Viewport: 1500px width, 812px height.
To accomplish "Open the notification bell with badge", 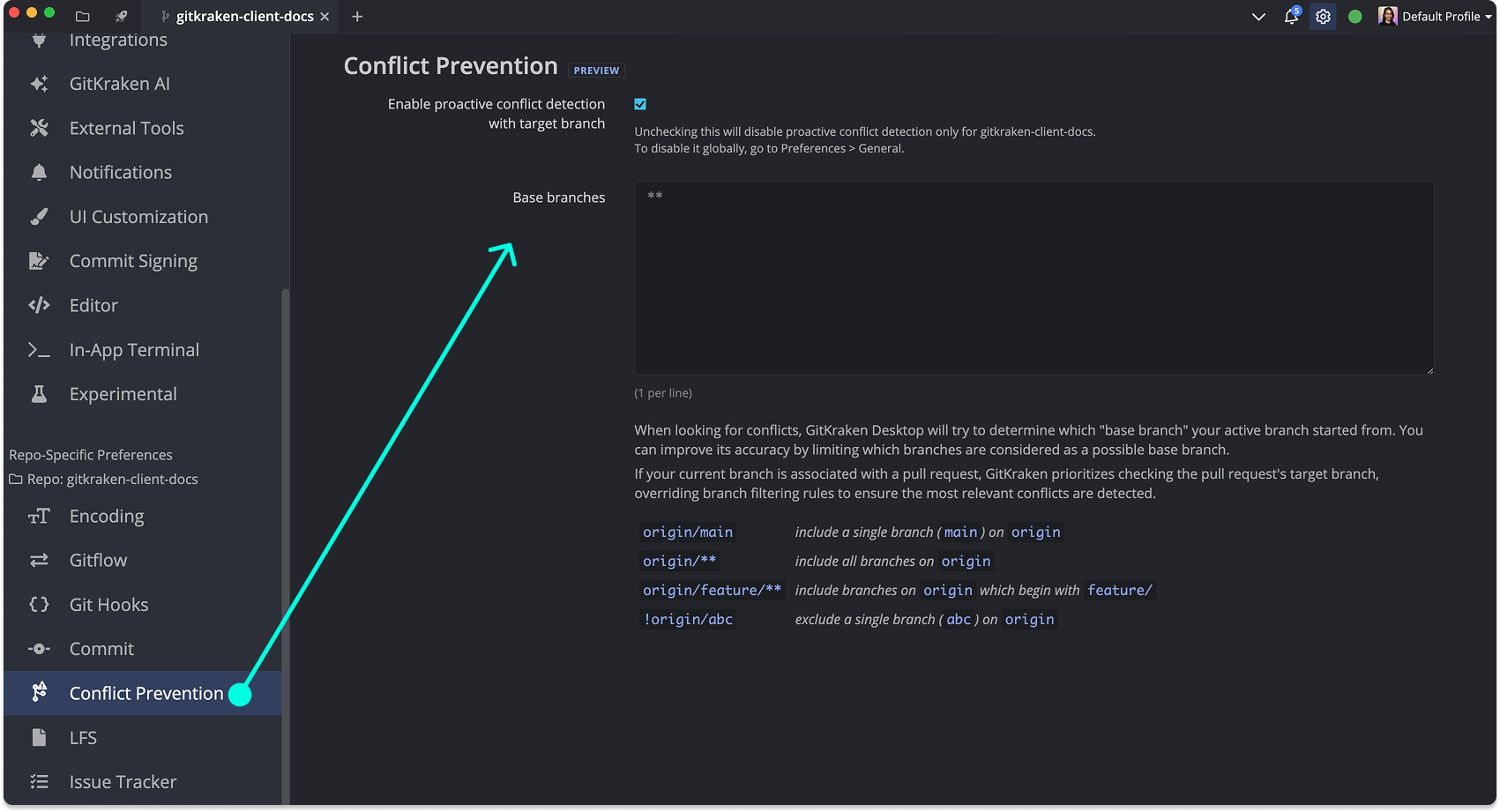I will (x=1290, y=16).
